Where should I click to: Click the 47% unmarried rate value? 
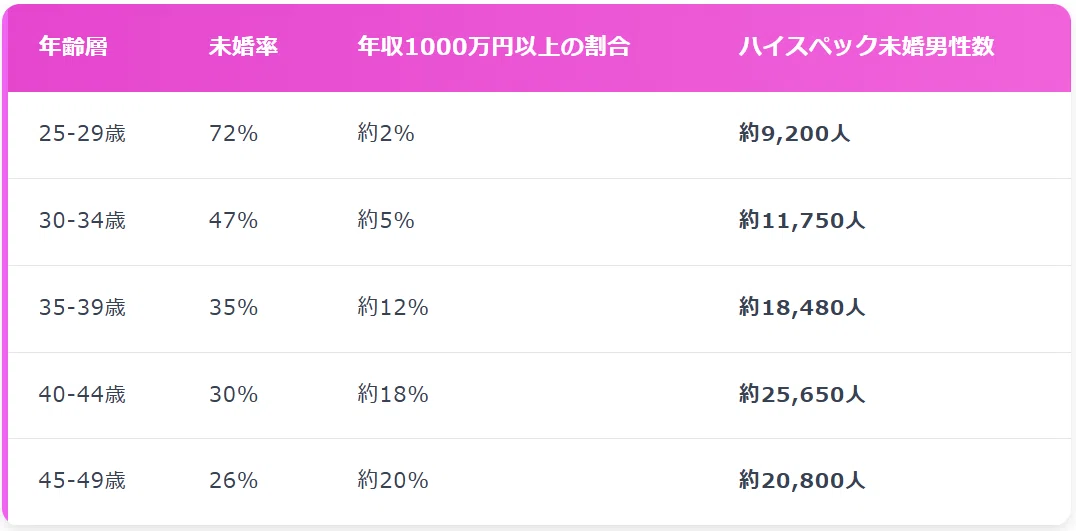(233, 221)
